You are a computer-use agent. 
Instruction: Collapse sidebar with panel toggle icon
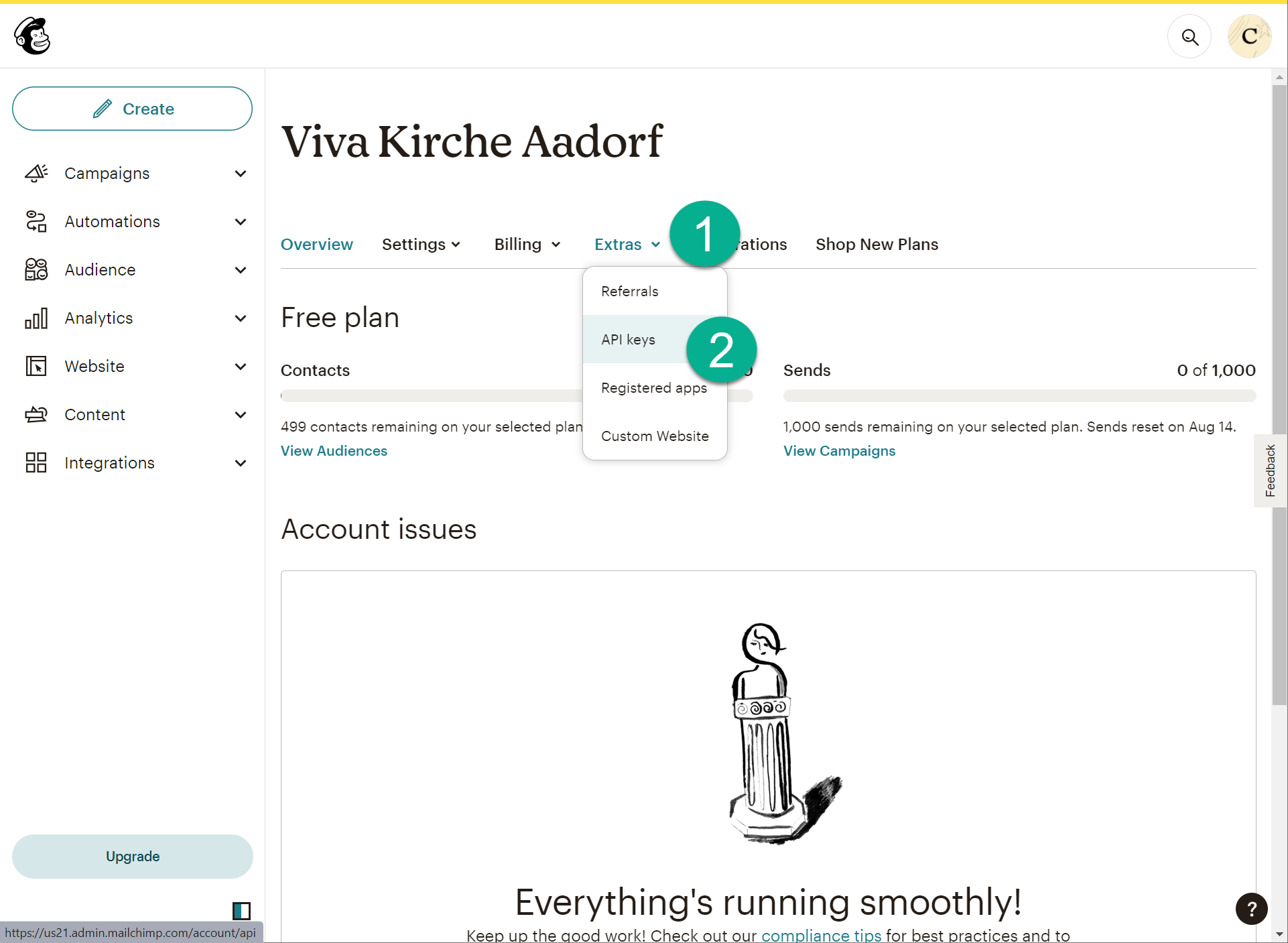[241, 911]
